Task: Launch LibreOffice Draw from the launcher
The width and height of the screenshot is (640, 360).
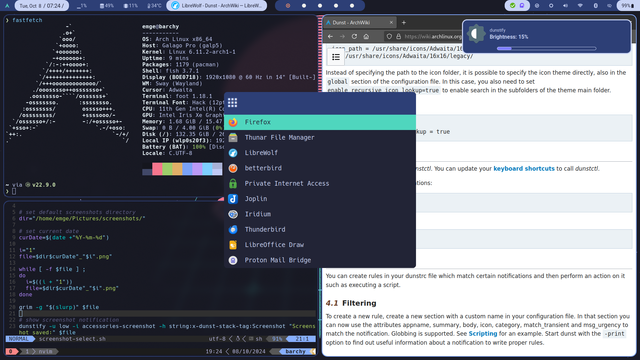Action: [320, 245]
